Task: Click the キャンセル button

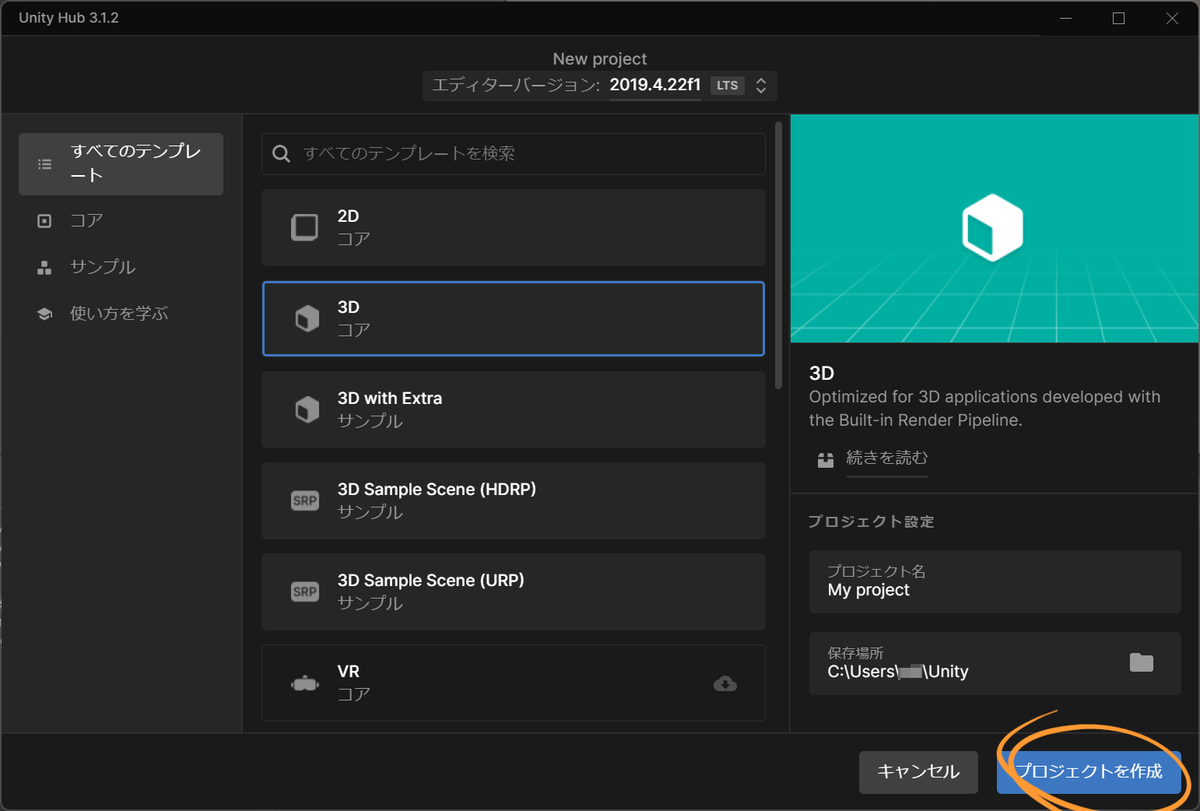Action: click(x=918, y=772)
